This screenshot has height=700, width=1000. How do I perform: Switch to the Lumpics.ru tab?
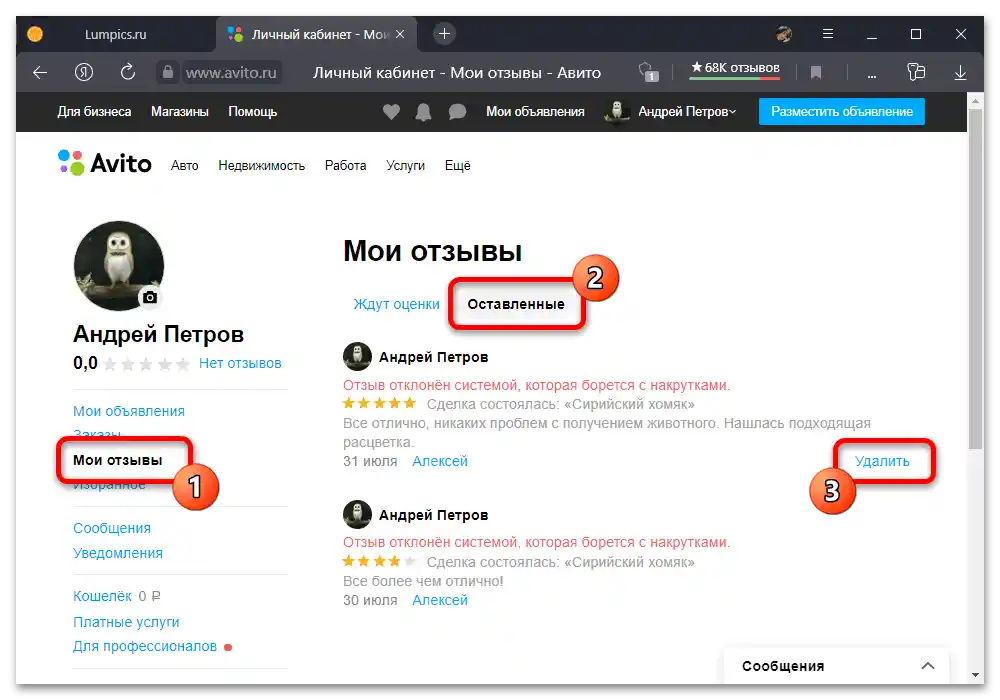click(115, 34)
